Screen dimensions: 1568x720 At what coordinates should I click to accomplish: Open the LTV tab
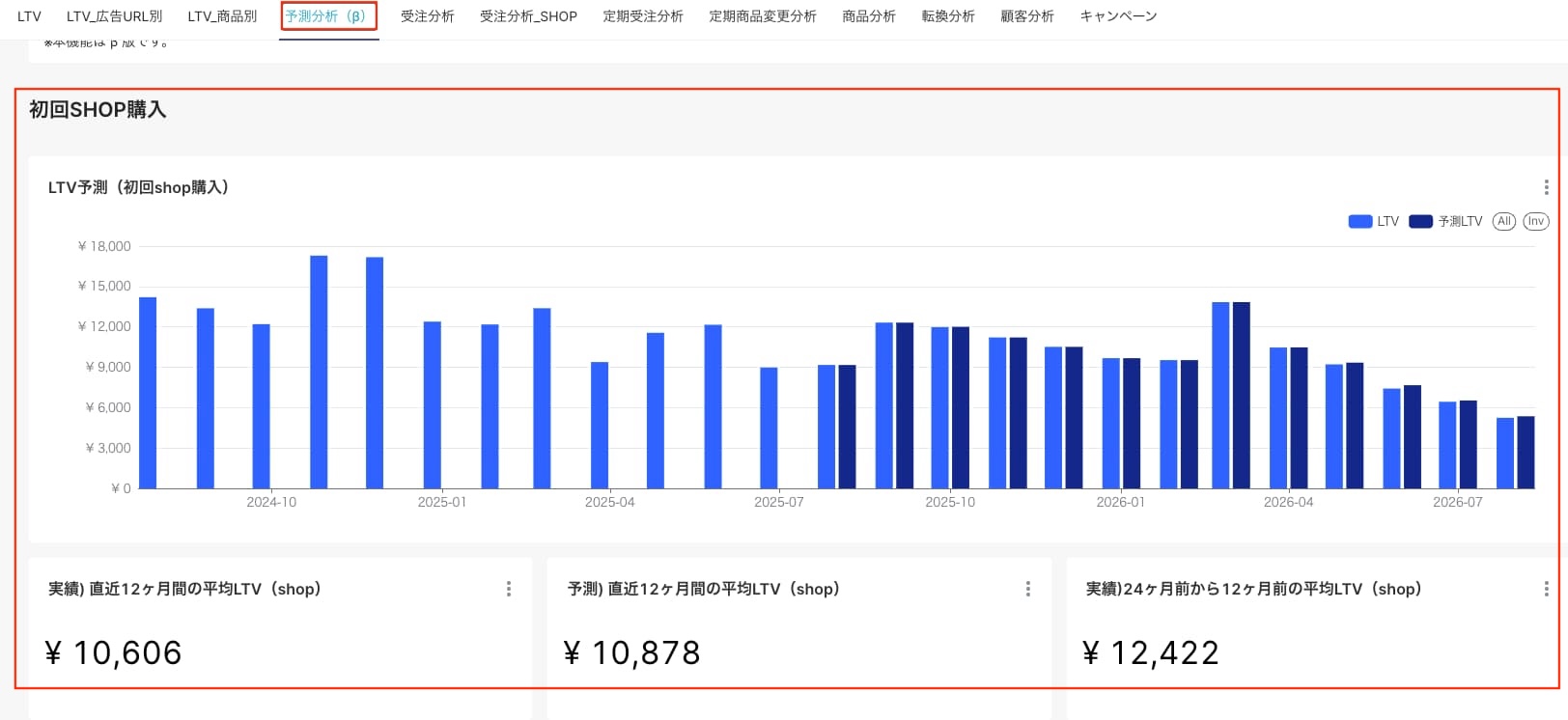29,16
